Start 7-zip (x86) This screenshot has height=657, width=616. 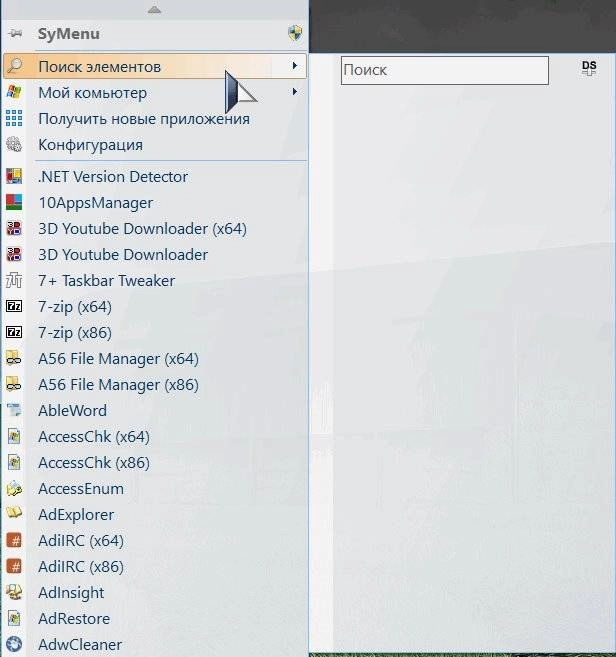coord(155,332)
